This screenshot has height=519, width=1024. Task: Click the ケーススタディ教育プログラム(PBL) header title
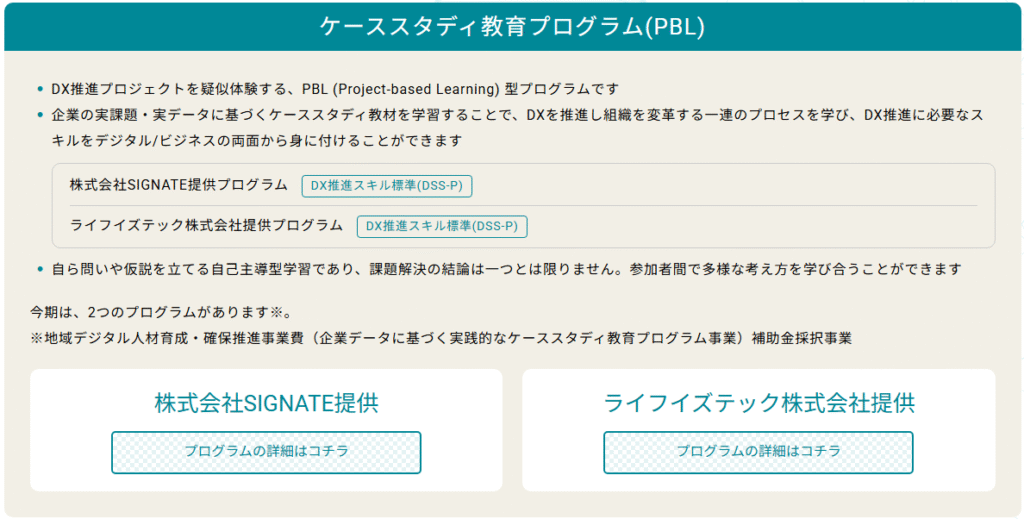point(512,27)
